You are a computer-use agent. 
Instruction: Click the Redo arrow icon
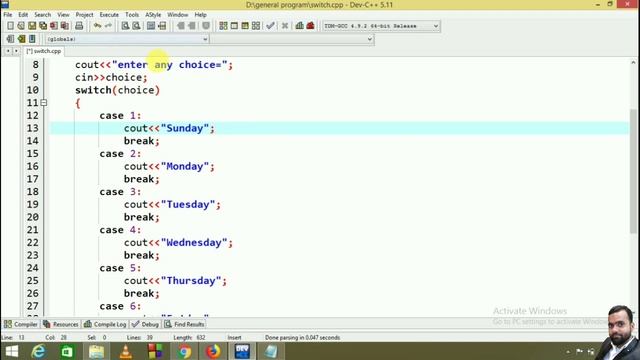[108, 26]
